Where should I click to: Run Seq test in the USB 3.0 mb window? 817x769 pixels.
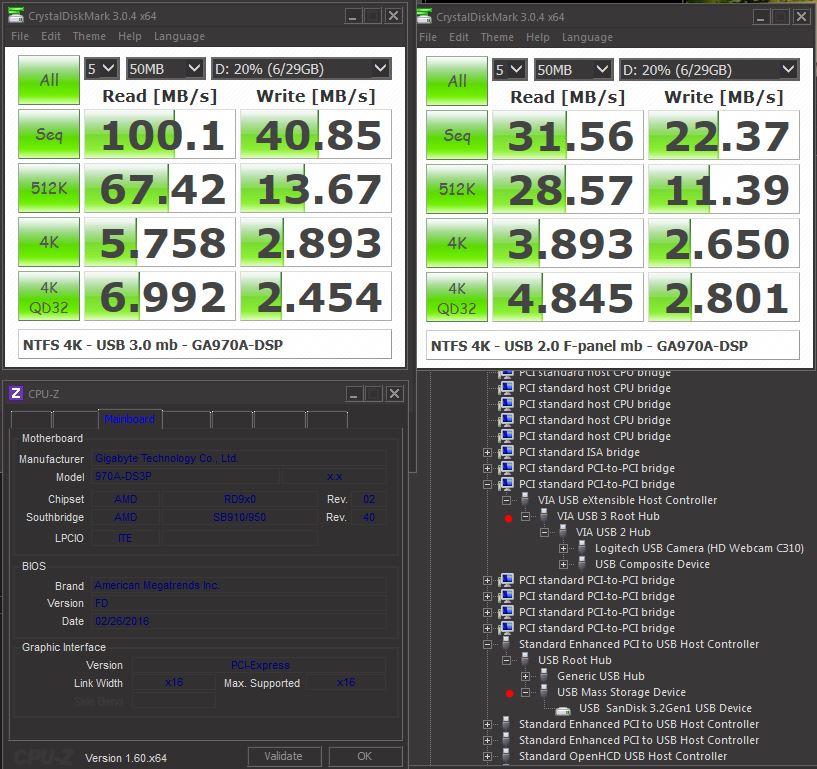[49, 135]
